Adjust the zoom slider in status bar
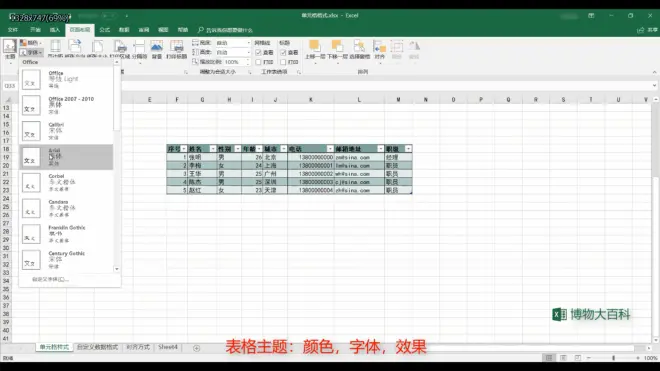The height and width of the screenshot is (371, 660). click(x=613, y=358)
